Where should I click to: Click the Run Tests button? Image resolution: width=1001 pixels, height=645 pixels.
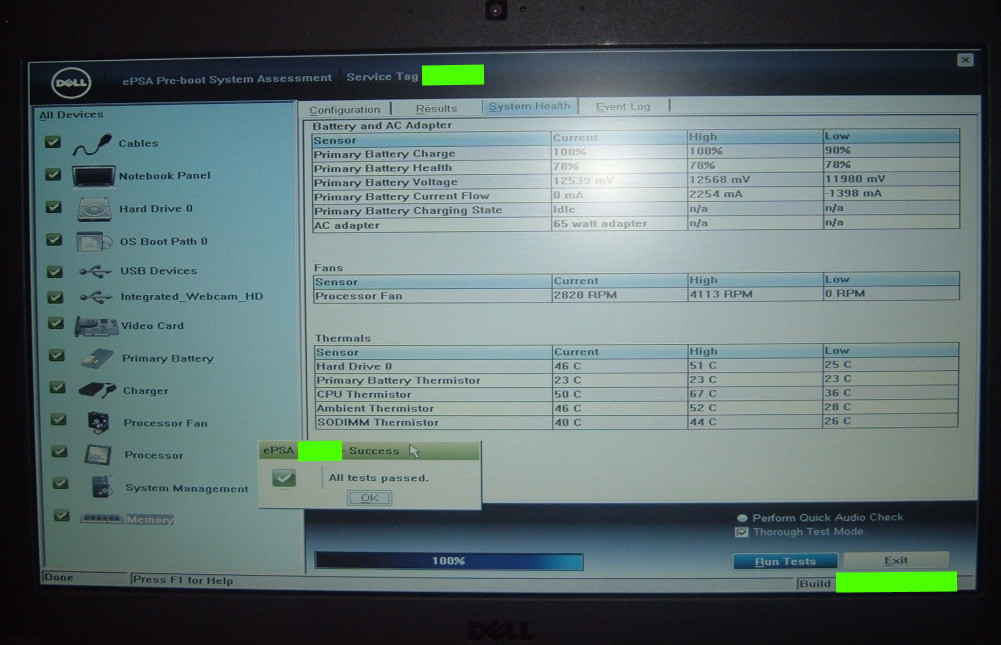coord(785,561)
